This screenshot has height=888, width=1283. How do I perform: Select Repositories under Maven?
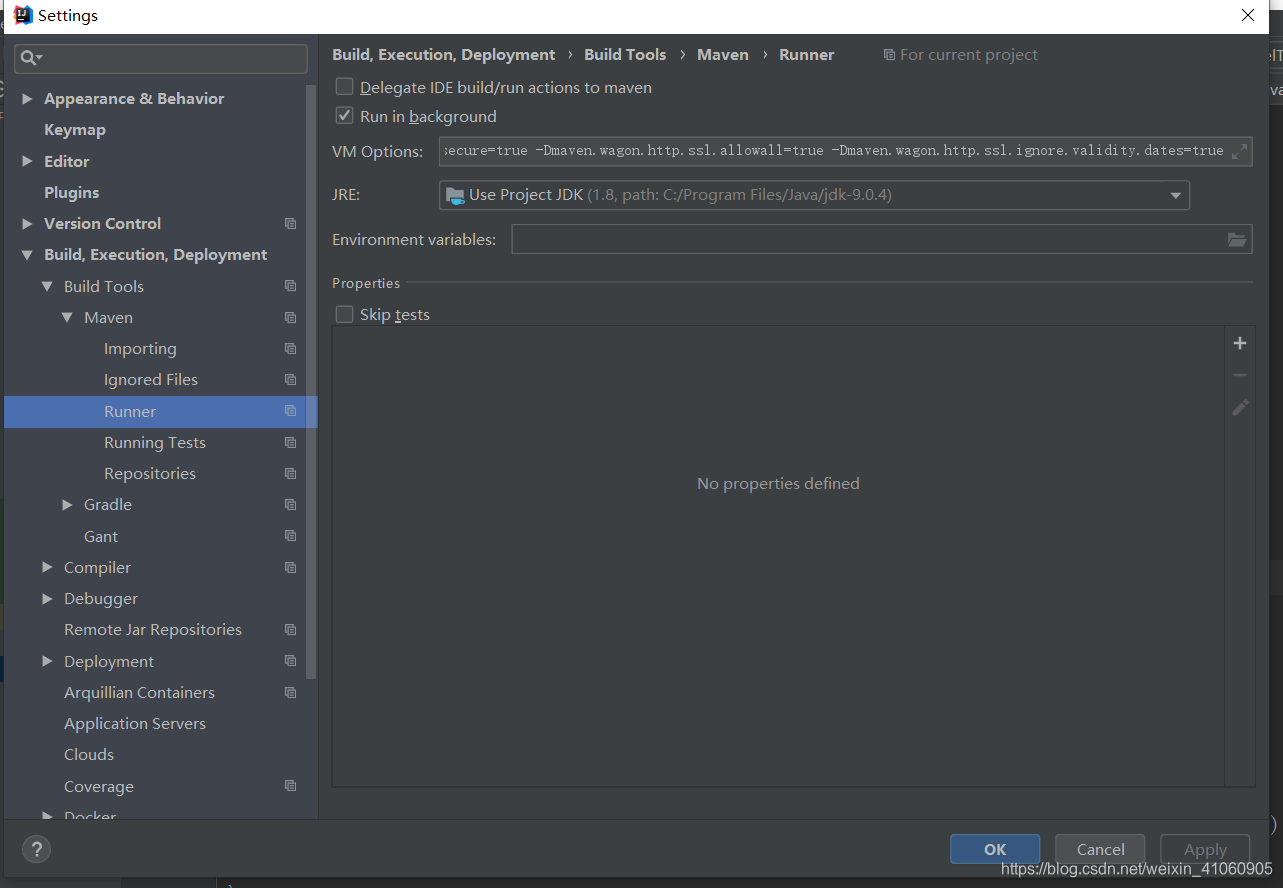pos(150,474)
